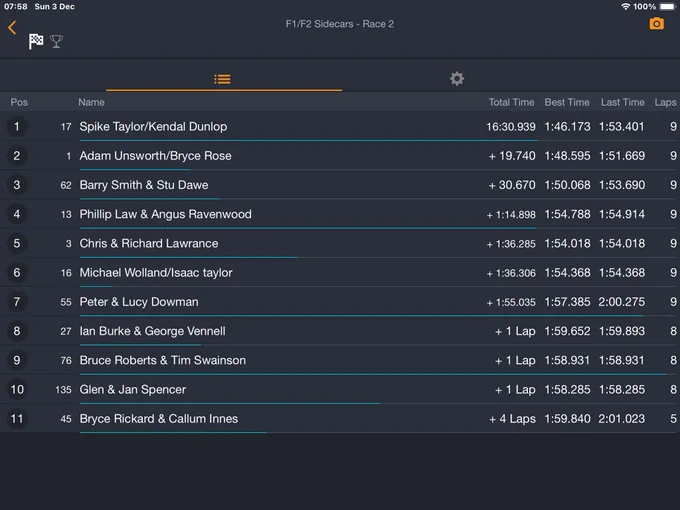Tap position badge 11
The height and width of the screenshot is (510, 680).
17,418
